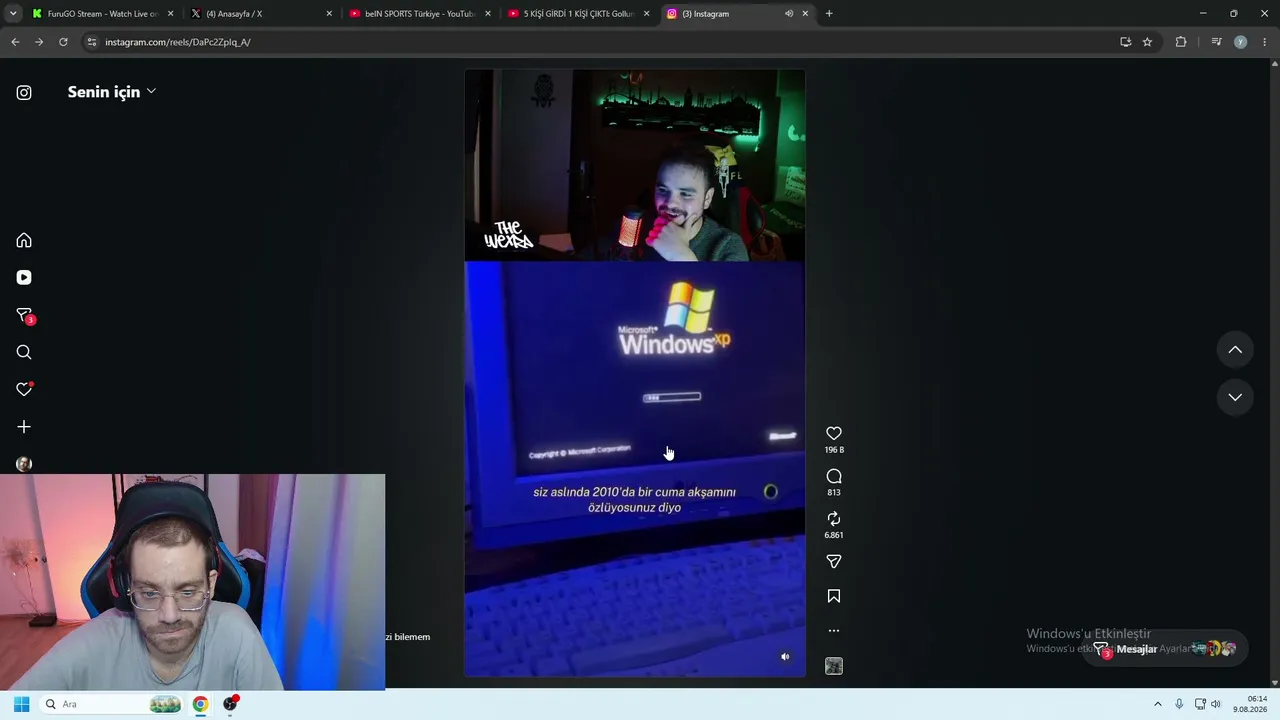Go forward in the browser
Viewport: 1280px width, 720px height.
(x=39, y=42)
